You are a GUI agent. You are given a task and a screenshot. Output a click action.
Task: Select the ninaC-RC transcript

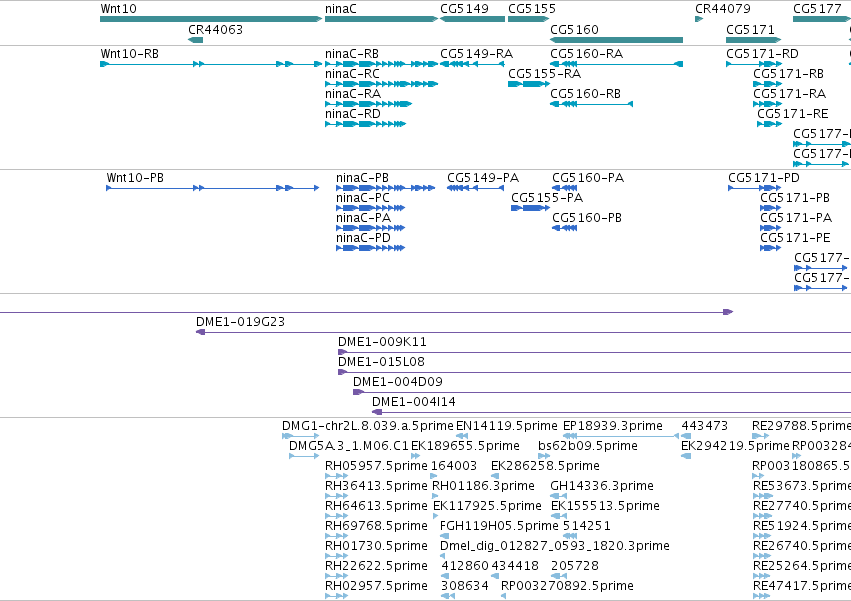point(382,84)
